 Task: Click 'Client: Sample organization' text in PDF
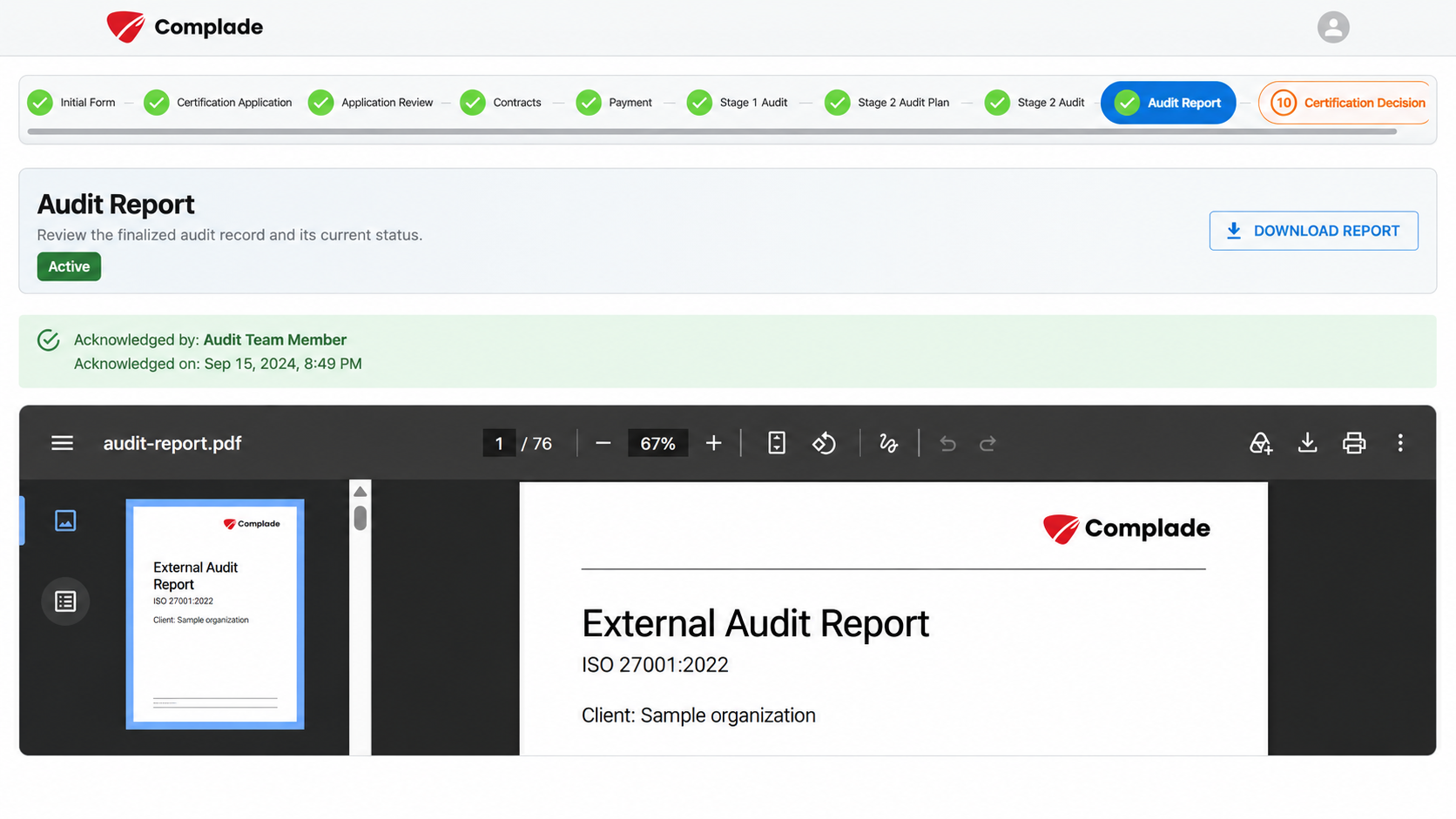pos(698,715)
